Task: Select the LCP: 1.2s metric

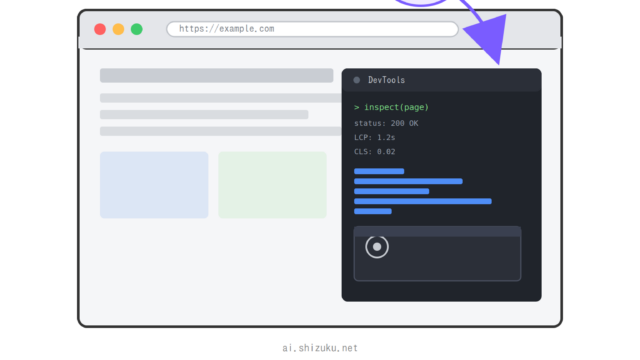Action: (x=374, y=138)
